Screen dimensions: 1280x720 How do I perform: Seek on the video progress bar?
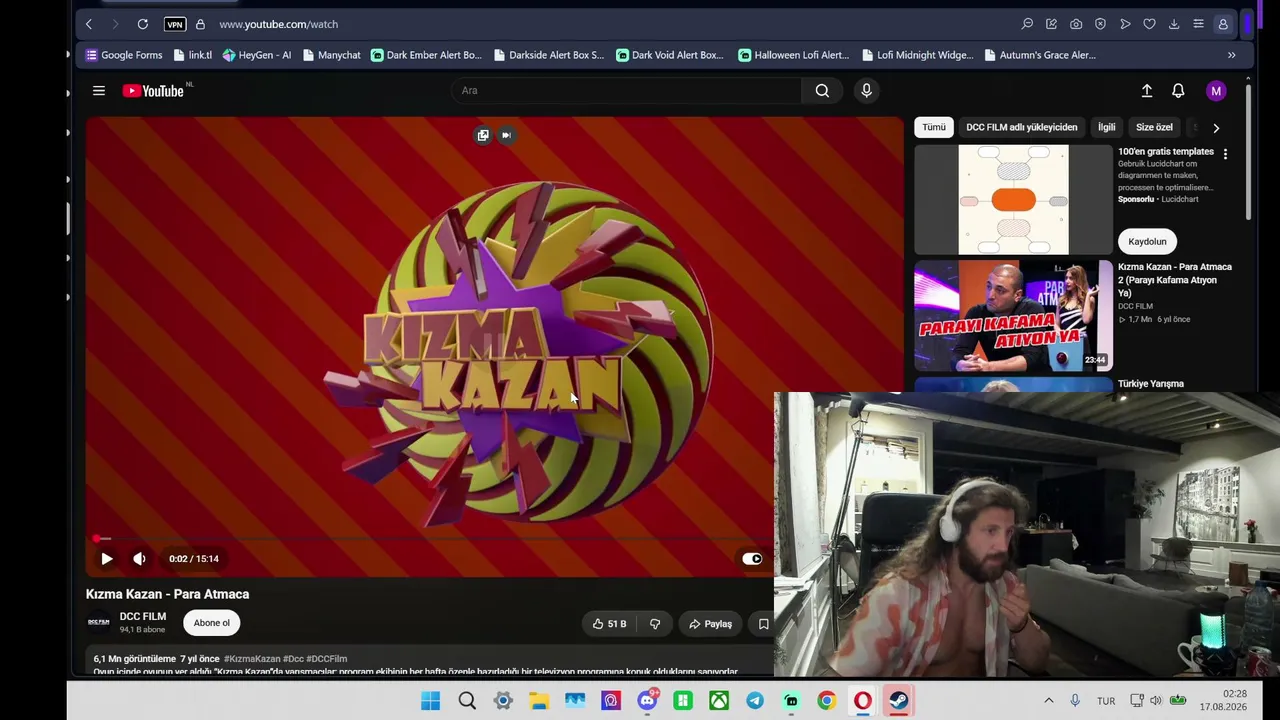pyautogui.click(x=494, y=539)
